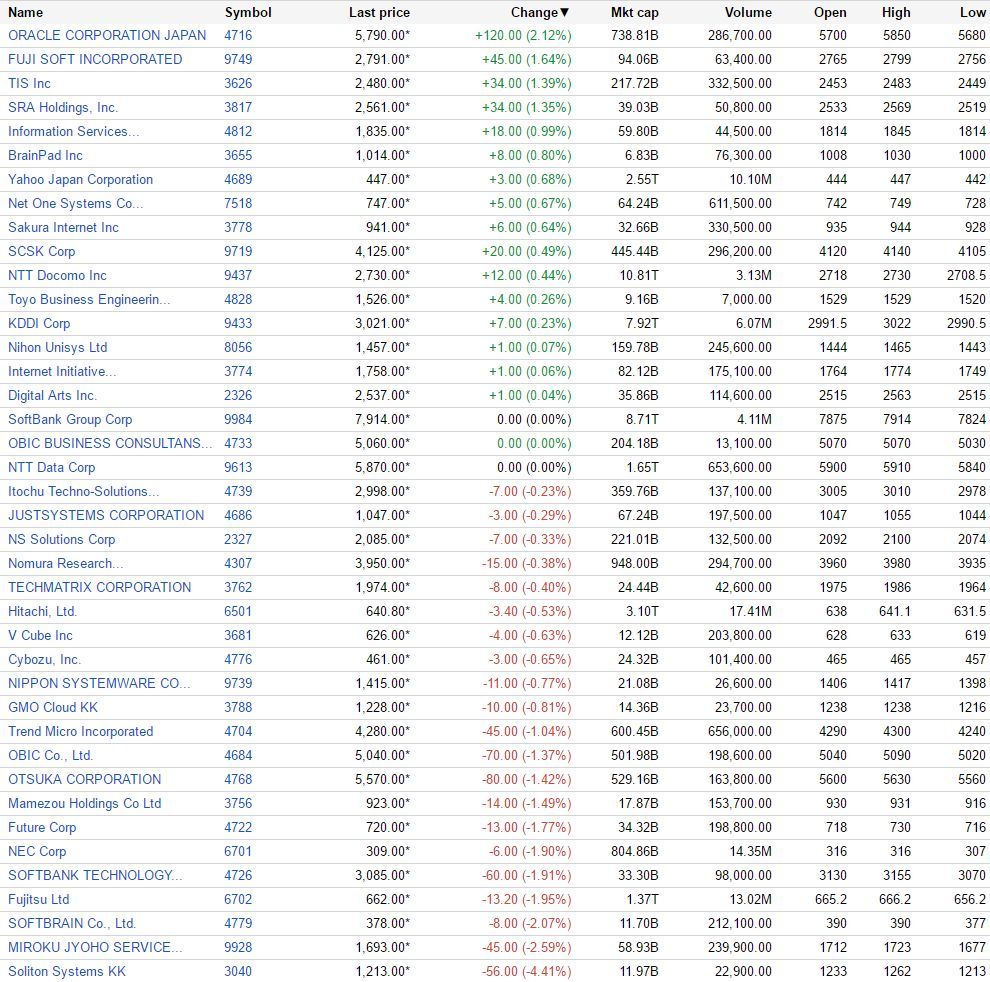Screen dimensions: 990x982
Task: Open Nomura Research... link
Action: click(x=66, y=563)
